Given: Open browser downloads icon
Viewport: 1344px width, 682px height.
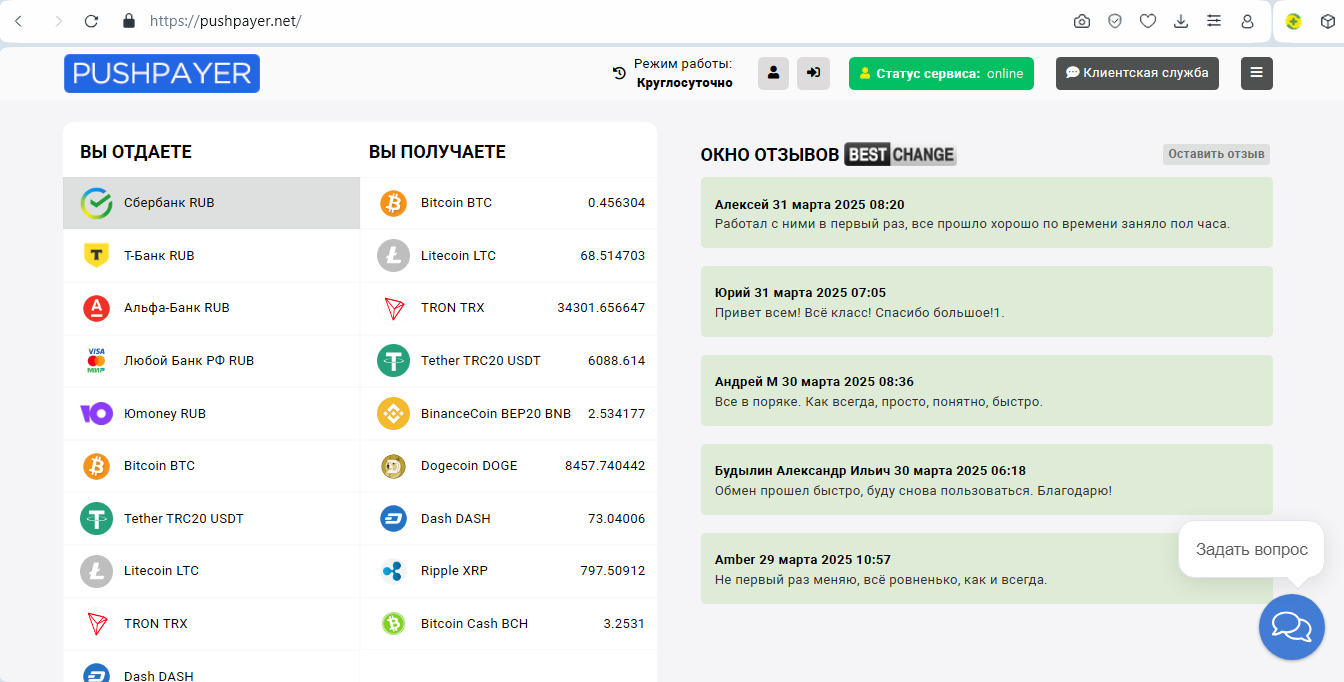Looking at the screenshot, I should click(x=1181, y=21).
